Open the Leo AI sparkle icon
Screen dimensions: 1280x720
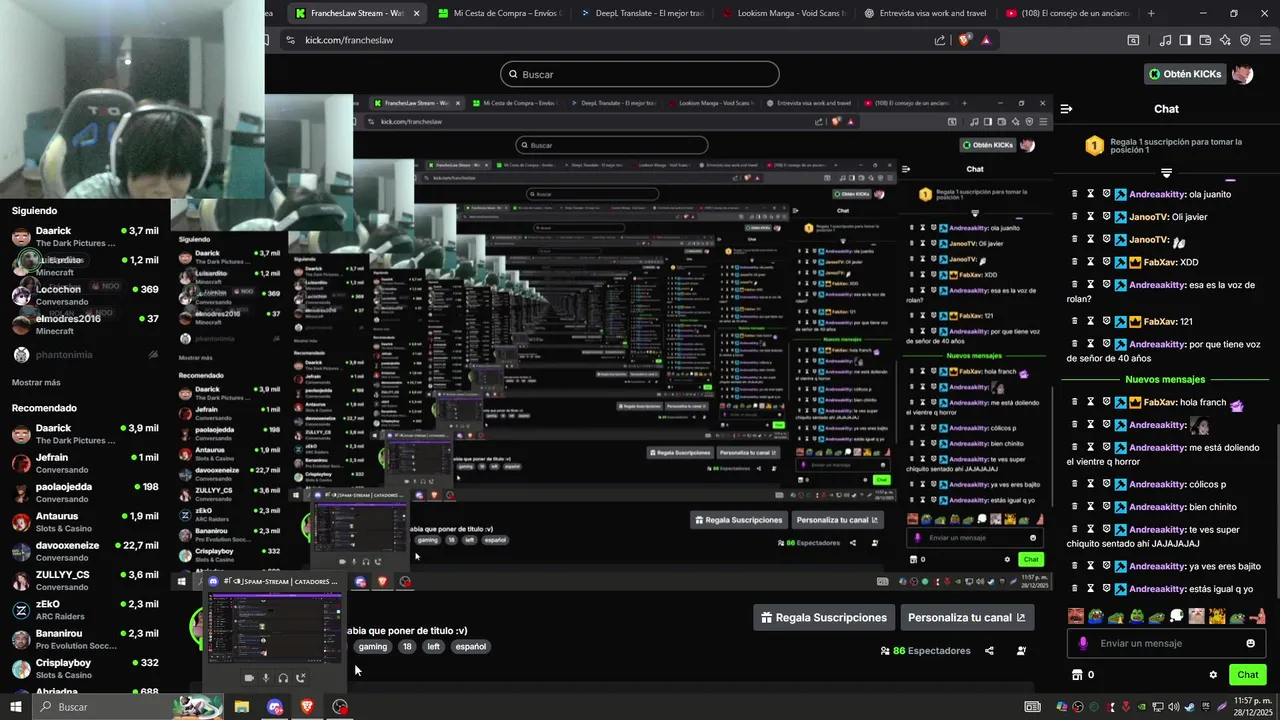coord(1226,40)
